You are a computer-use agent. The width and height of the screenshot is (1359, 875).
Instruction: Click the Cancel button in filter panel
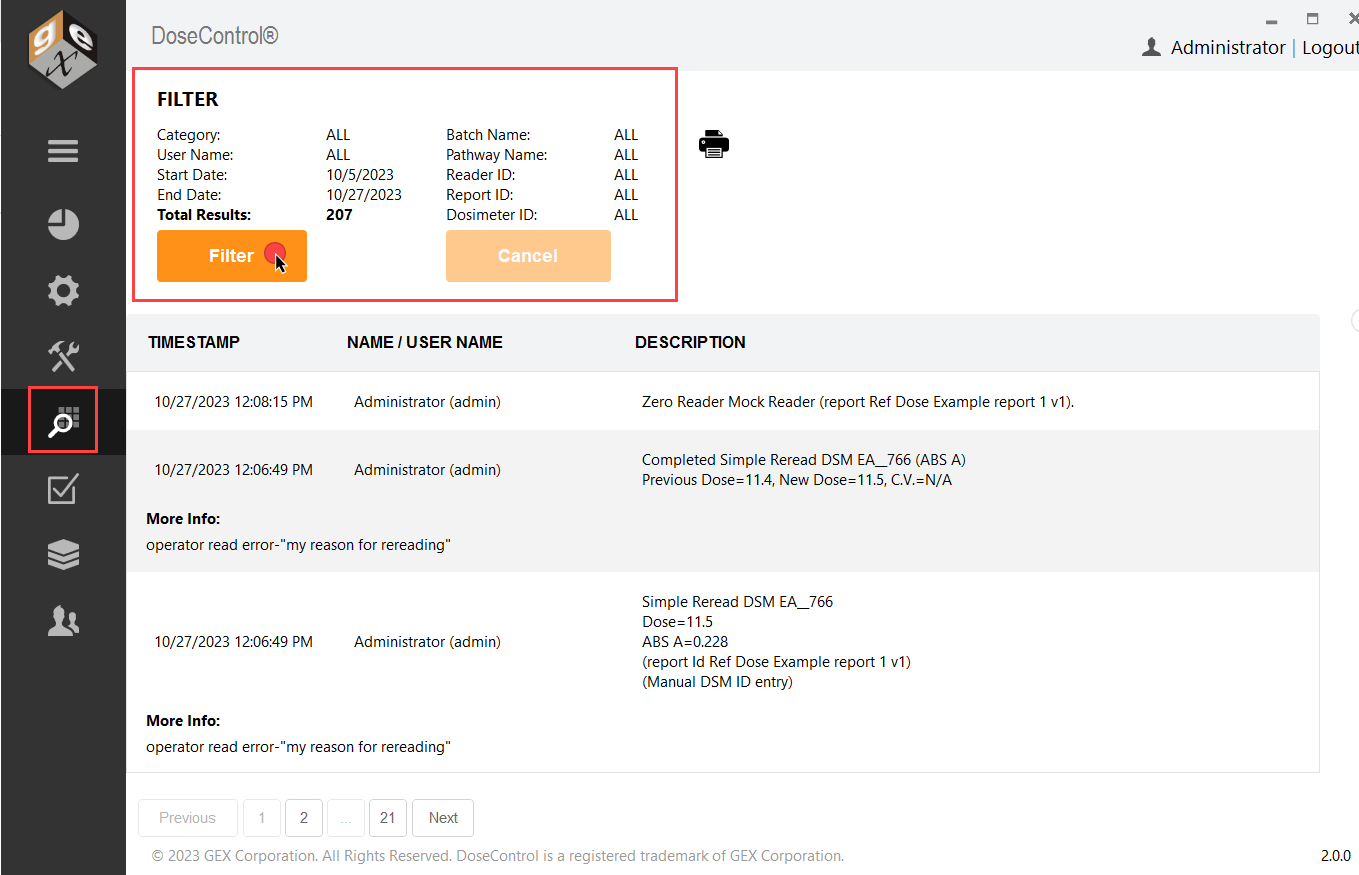[x=528, y=256]
